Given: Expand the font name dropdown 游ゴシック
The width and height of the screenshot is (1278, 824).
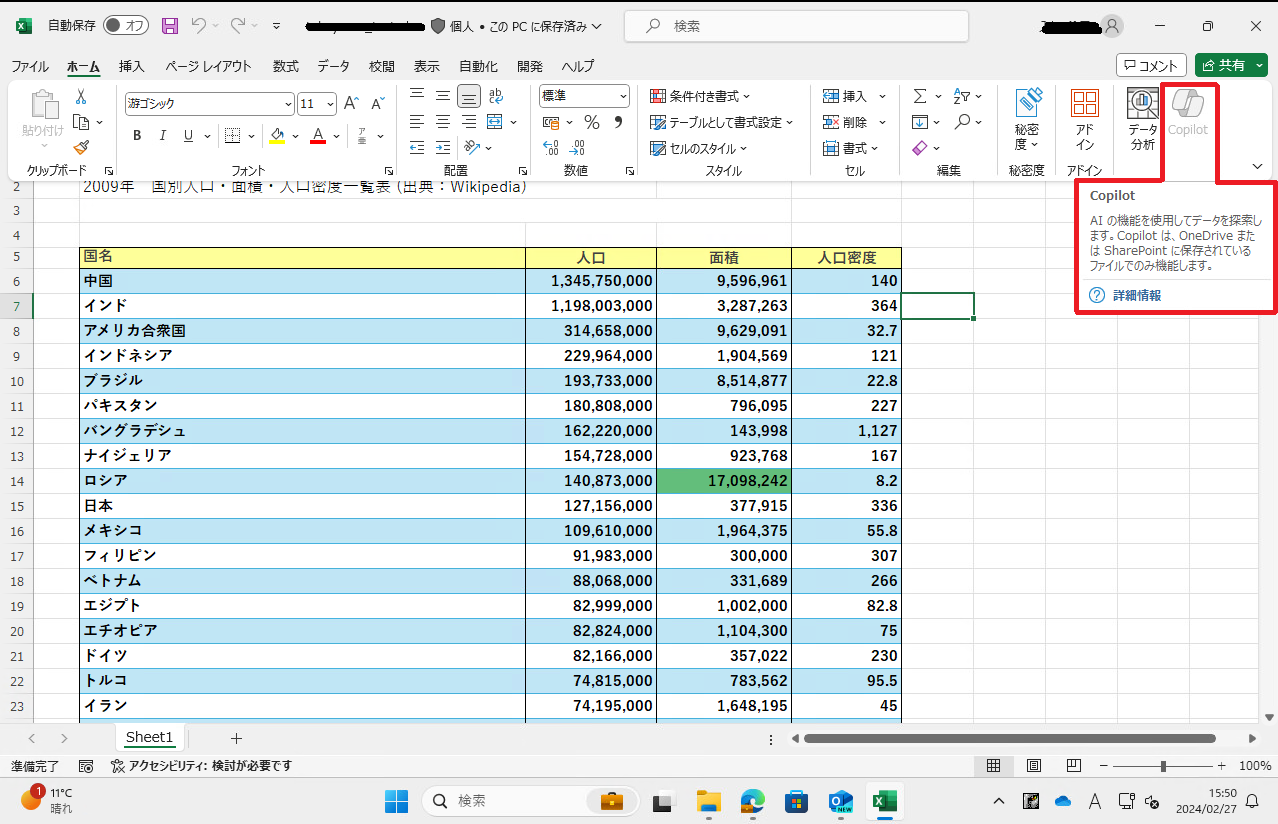Looking at the screenshot, I should 288,104.
